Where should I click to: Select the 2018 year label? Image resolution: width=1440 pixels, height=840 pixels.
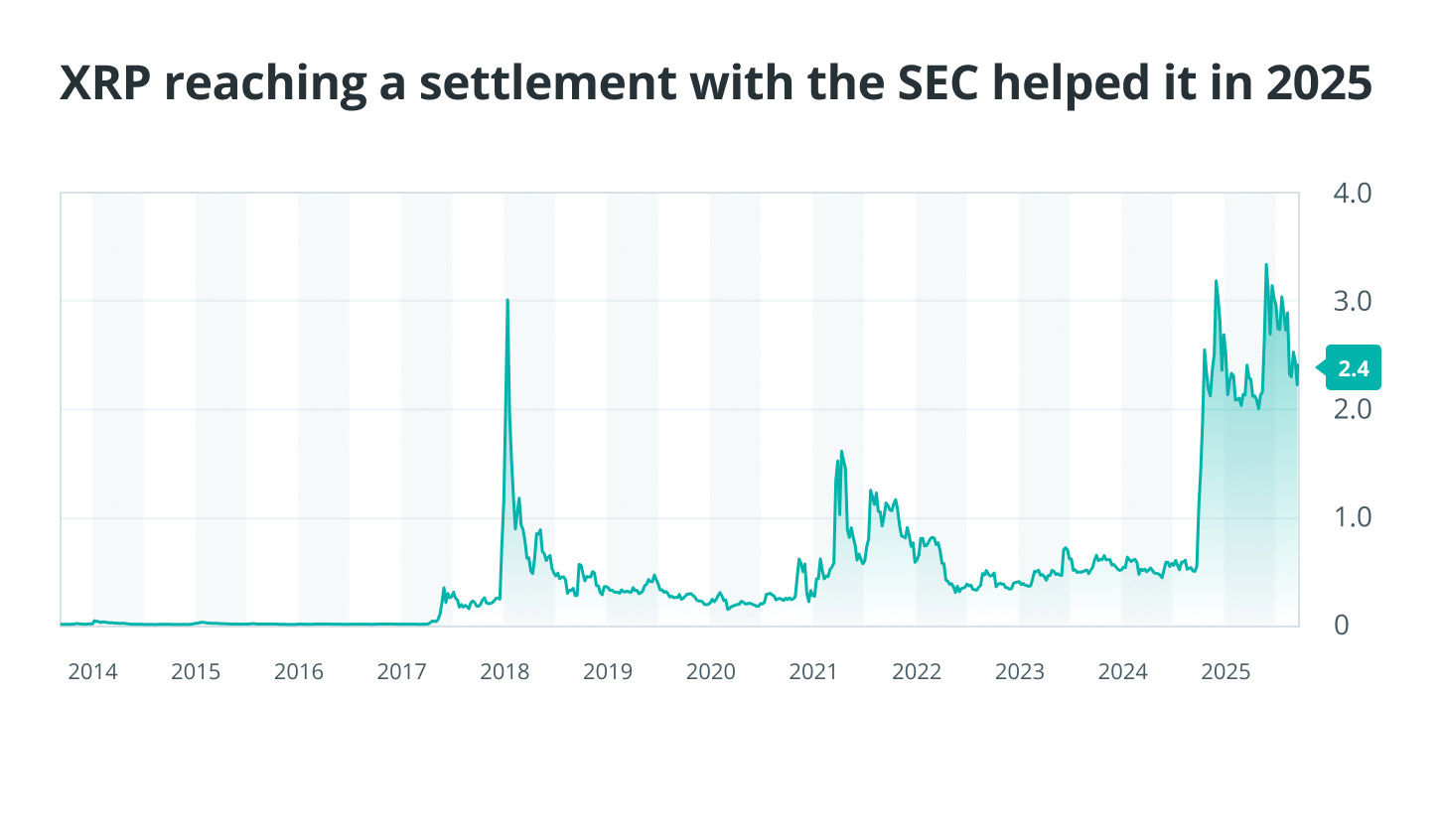[504, 672]
